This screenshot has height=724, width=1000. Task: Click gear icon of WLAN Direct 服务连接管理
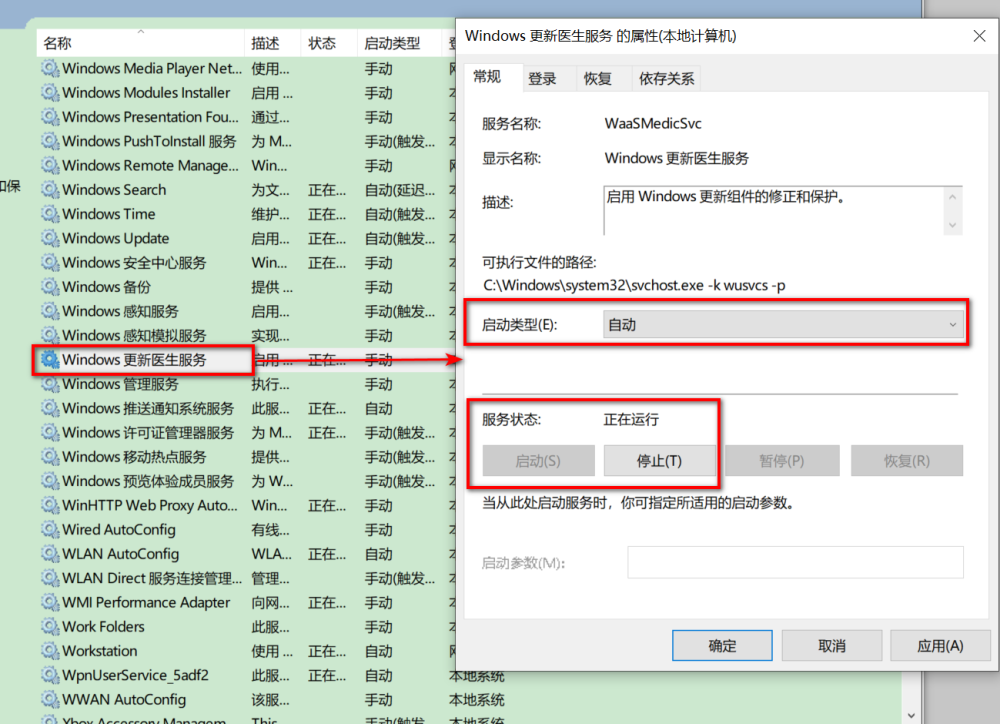coord(50,578)
